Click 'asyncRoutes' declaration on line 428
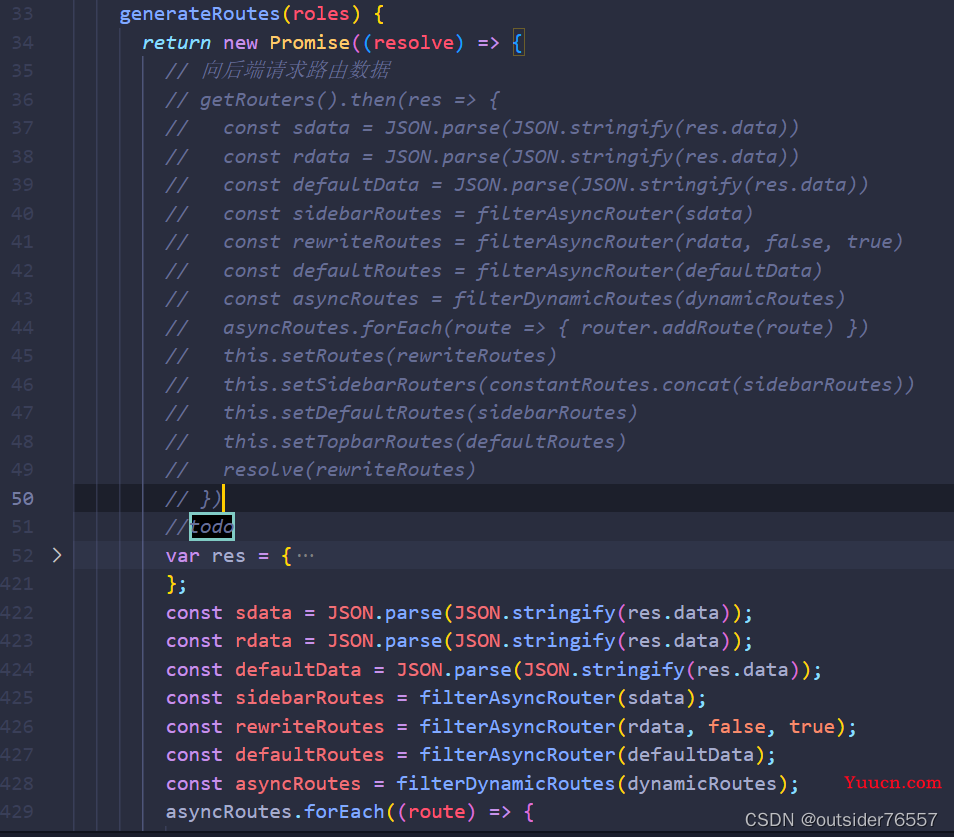 298,783
